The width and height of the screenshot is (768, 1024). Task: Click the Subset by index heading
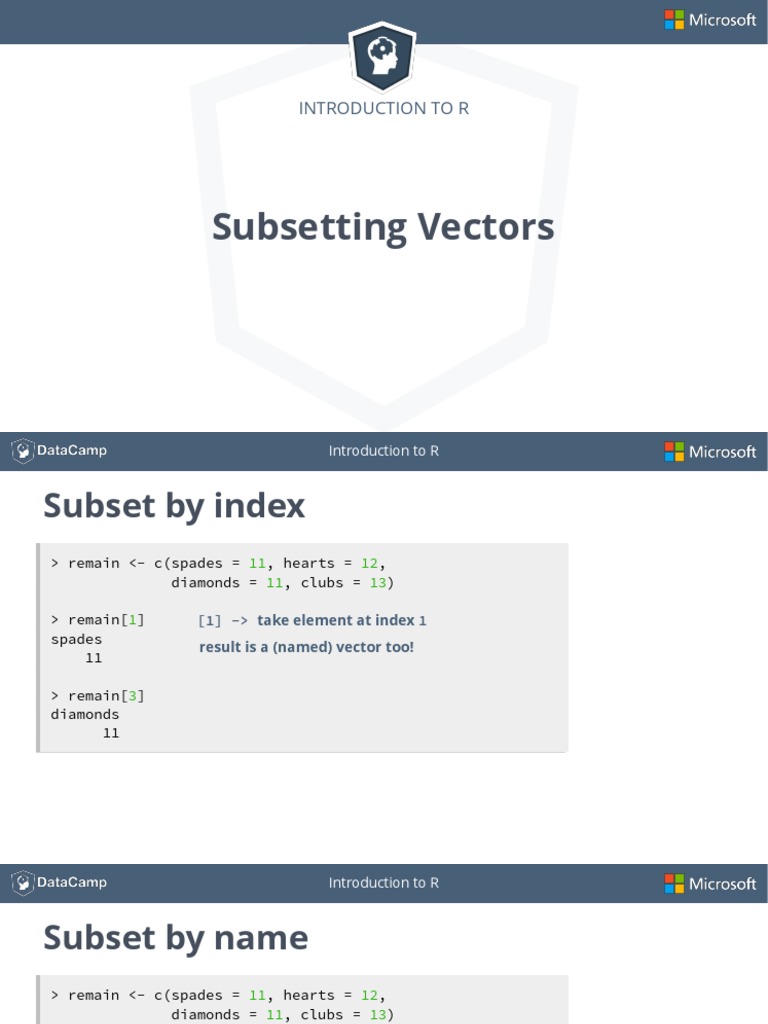coord(174,506)
